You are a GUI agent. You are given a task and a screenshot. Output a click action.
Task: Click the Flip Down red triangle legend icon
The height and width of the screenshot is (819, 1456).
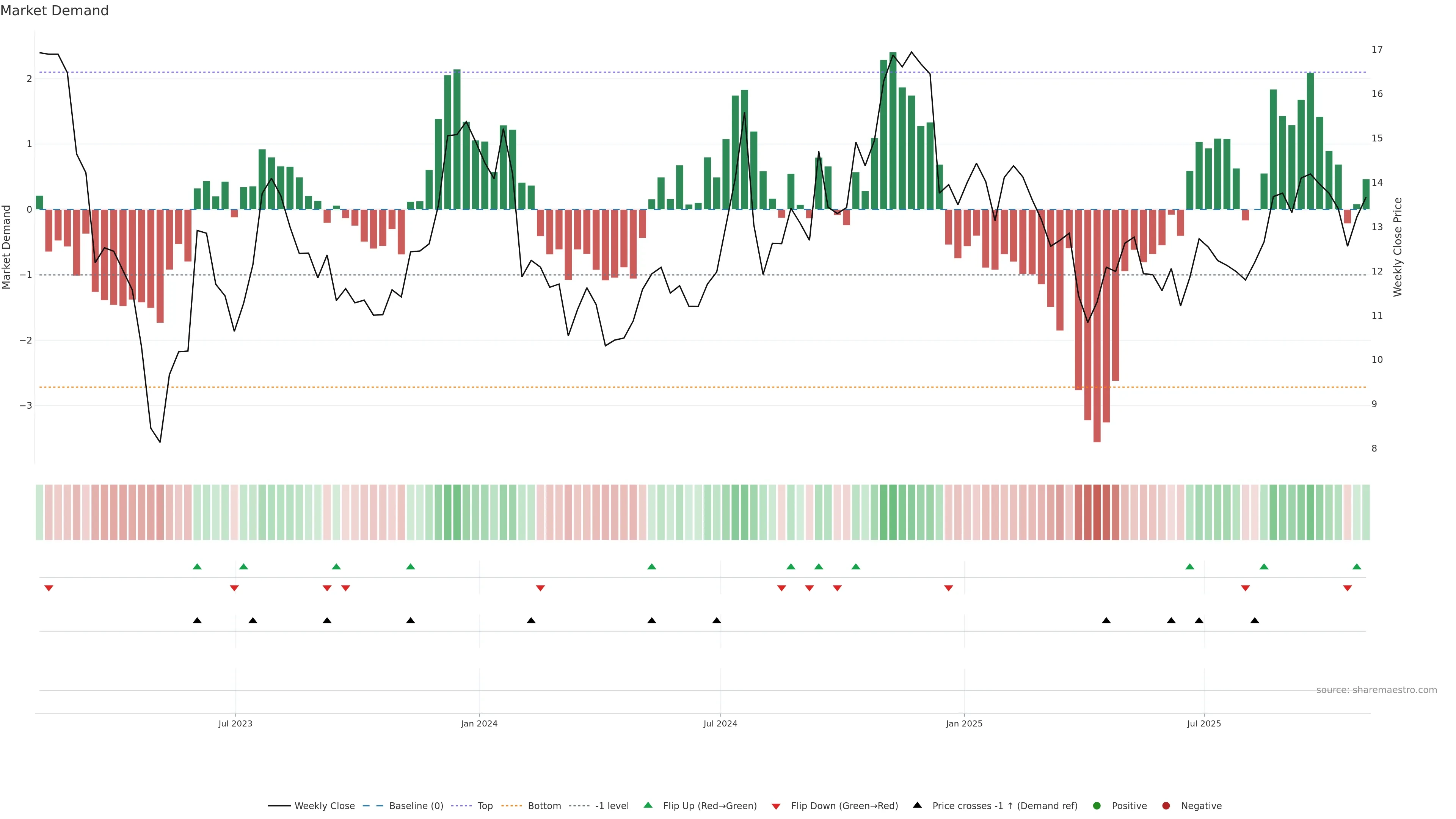coord(776,806)
